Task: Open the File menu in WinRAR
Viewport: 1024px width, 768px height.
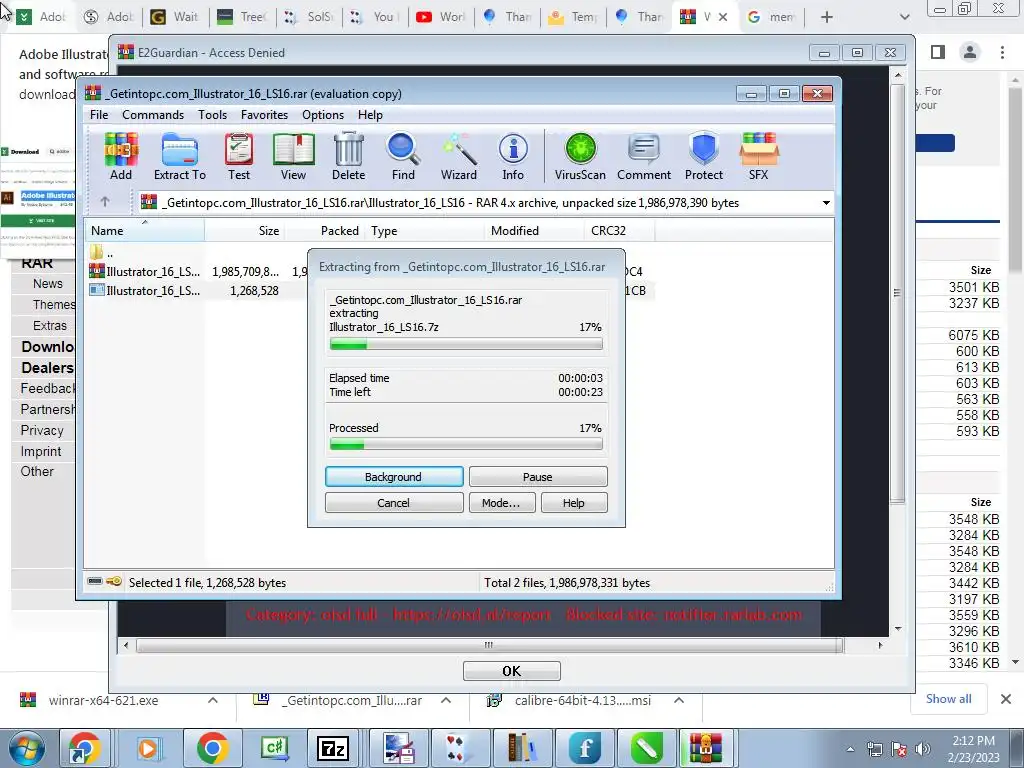Action: [x=99, y=115]
